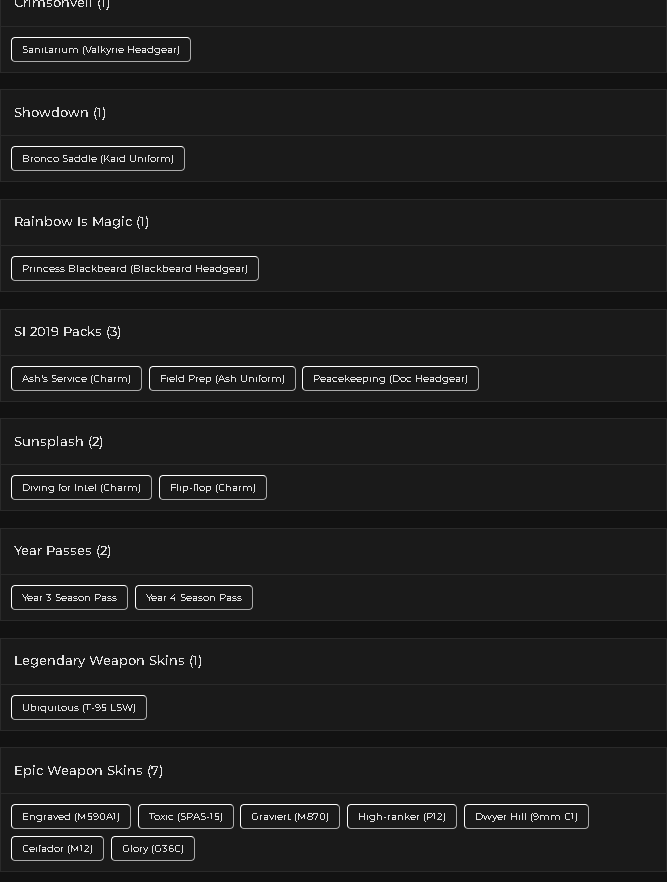Click the Flip-flop (Charm) tag
This screenshot has width=667, height=882.
coord(213,488)
